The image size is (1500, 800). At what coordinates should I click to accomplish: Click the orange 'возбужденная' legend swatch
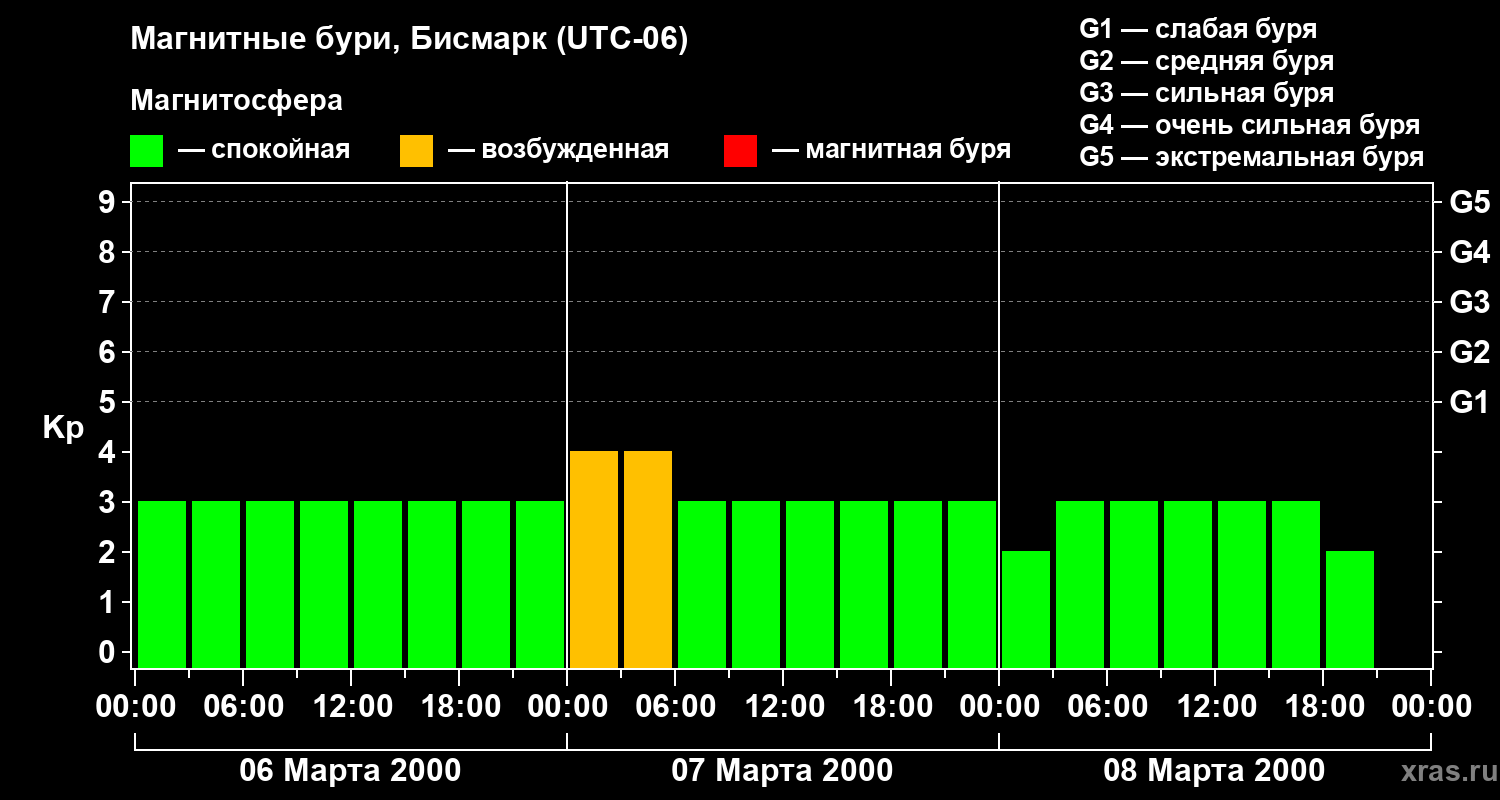(416, 151)
